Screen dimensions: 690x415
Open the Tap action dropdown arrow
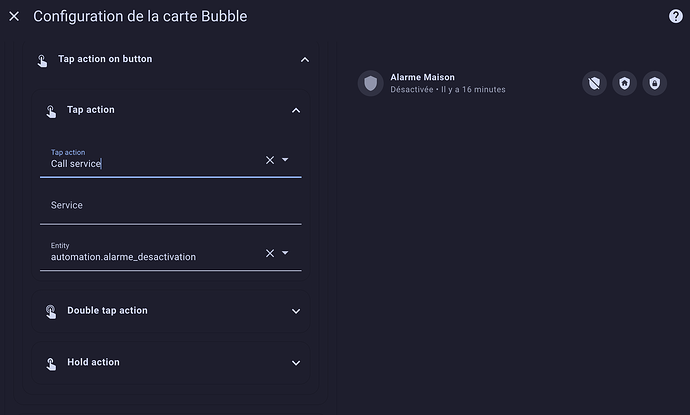tap(285, 160)
